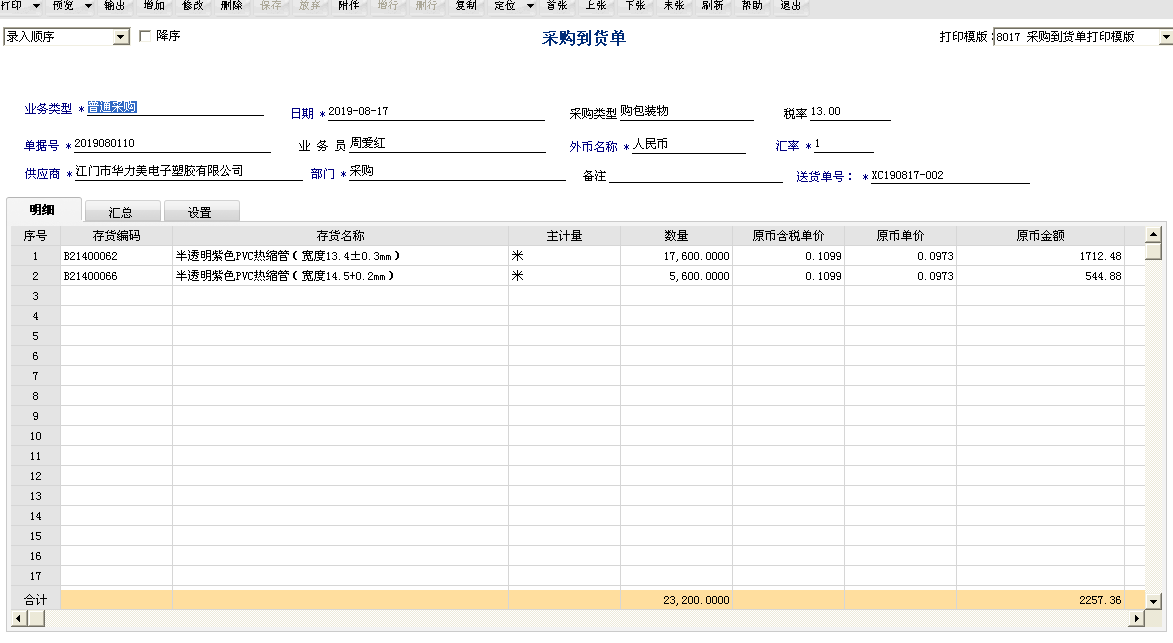The height and width of the screenshot is (643, 1173).
Task: Click the horizontal scrollbar left arrow
Action: coord(19,618)
